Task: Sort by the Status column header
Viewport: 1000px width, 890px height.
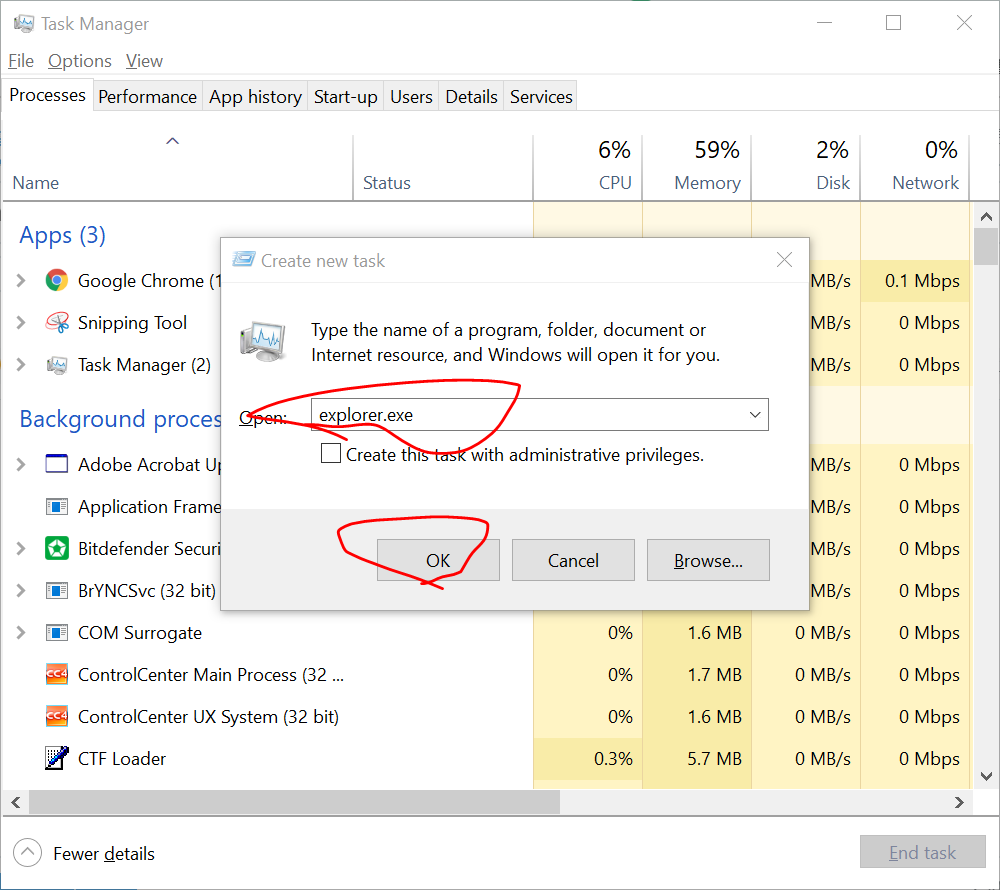Action: [443, 167]
